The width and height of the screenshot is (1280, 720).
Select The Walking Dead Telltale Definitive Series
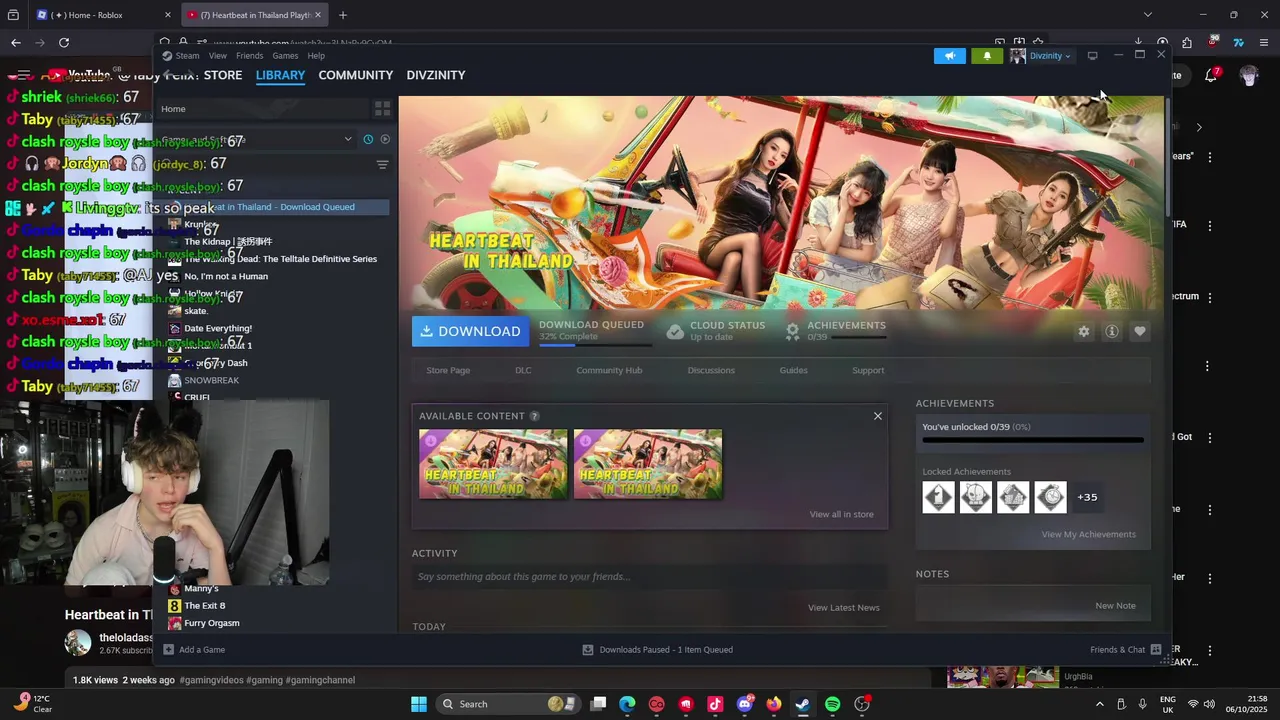(x=280, y=259)
